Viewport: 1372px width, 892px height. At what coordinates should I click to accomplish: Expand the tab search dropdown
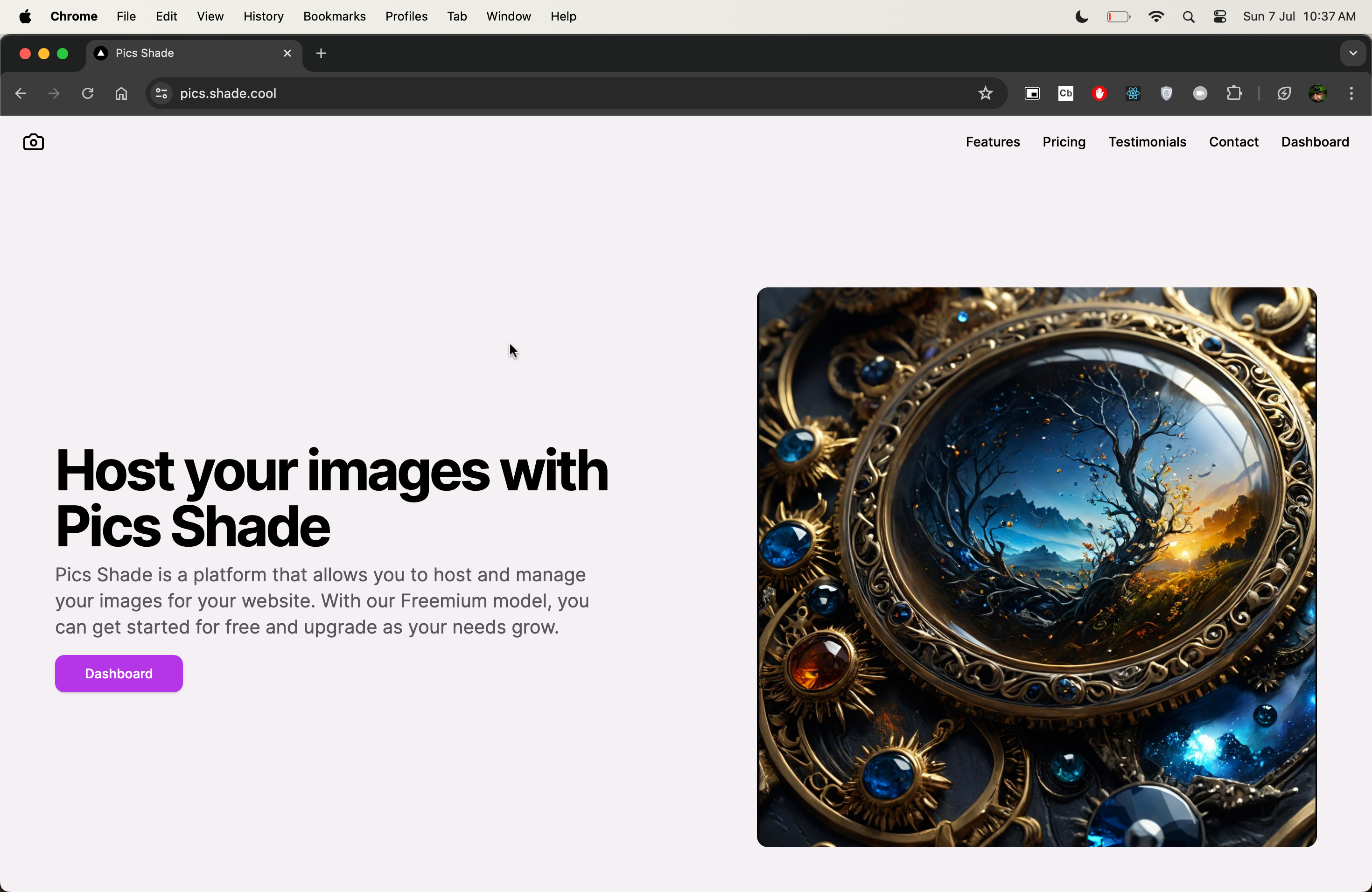1353,54
